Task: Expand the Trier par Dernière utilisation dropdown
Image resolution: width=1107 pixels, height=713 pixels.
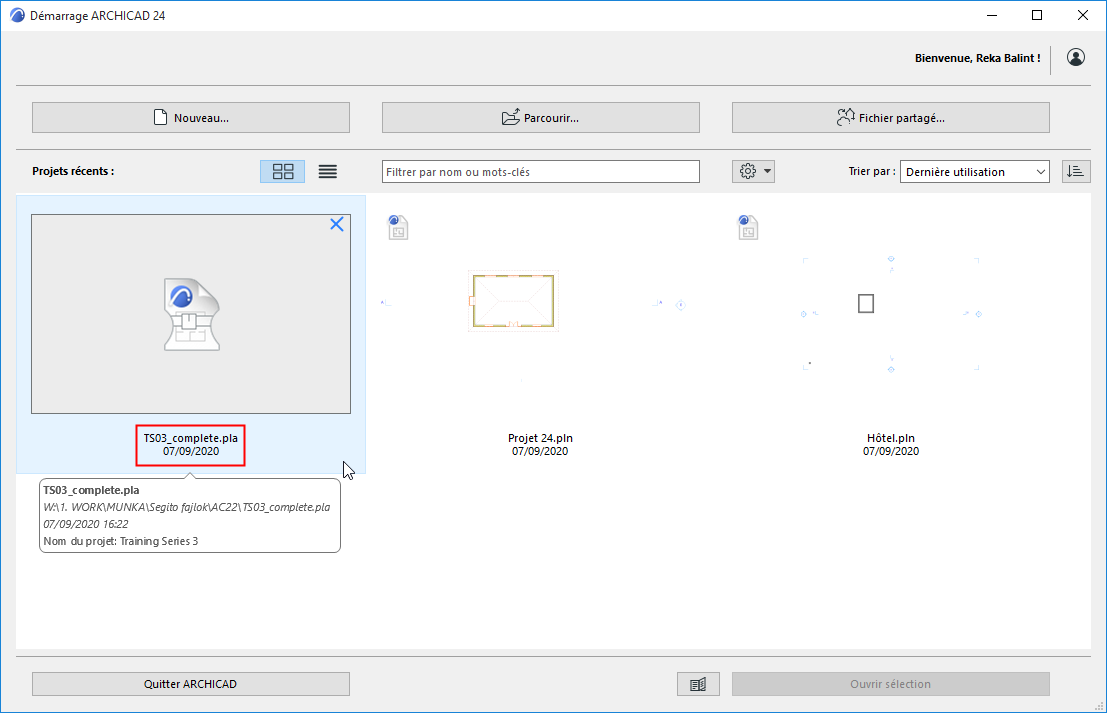Action: tap(975, 172)
